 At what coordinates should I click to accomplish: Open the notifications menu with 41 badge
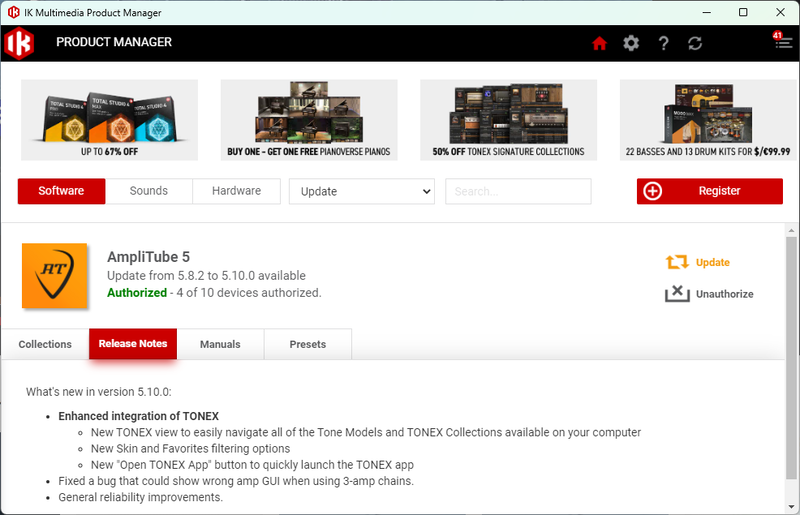click(x=782, y=40)
